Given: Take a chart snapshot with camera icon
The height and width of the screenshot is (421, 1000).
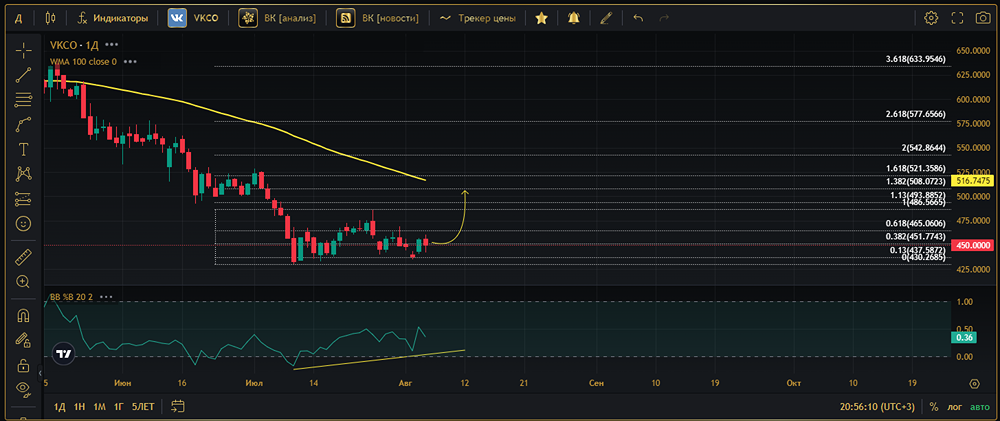Looking at the screenshot, I should (981, 18).
